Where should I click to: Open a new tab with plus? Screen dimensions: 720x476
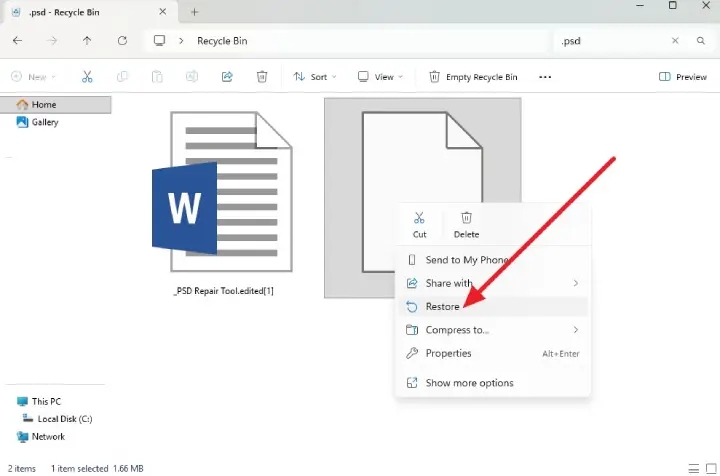coord(194,12)
